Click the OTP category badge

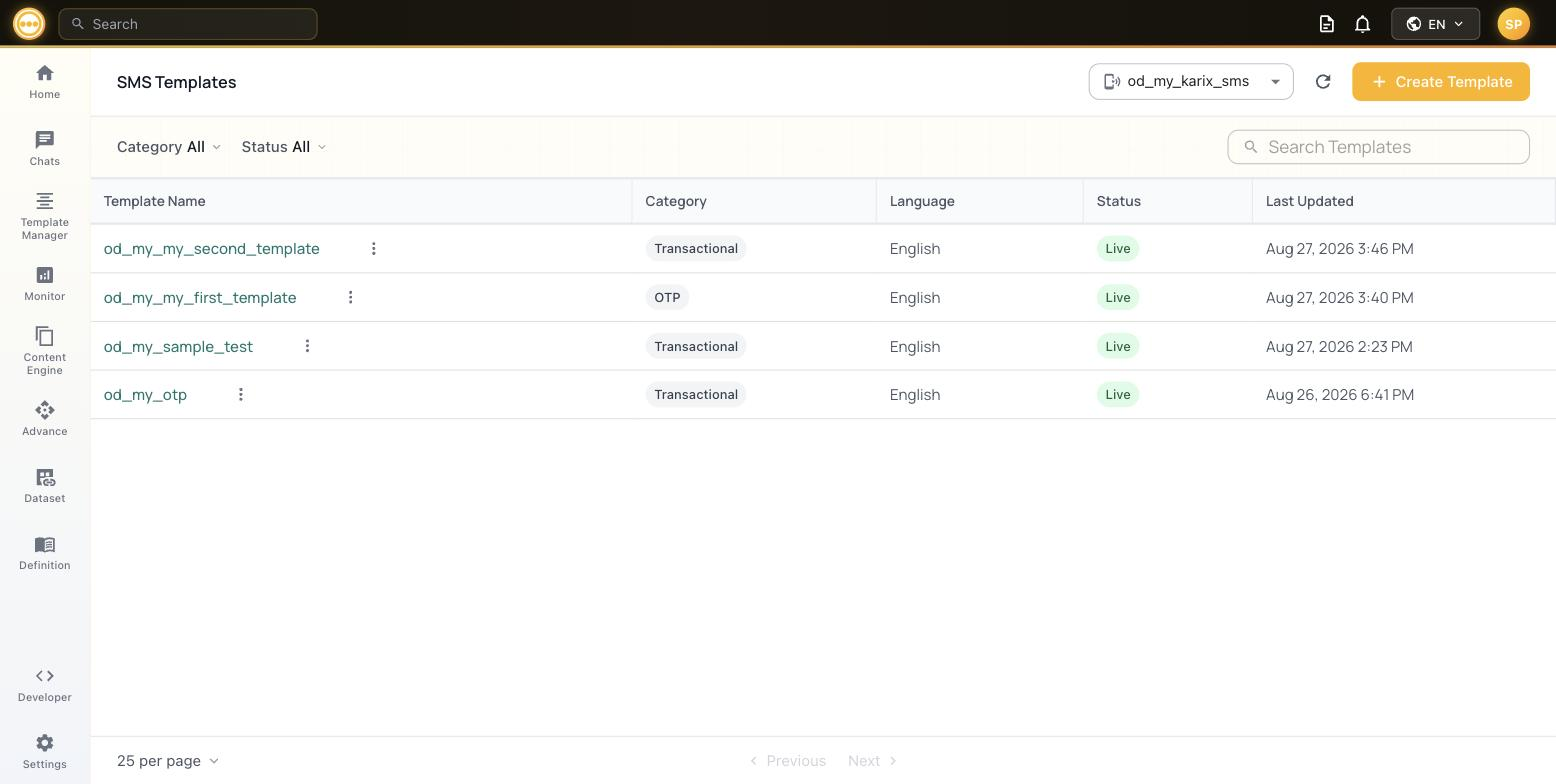(x=667, y=297)
